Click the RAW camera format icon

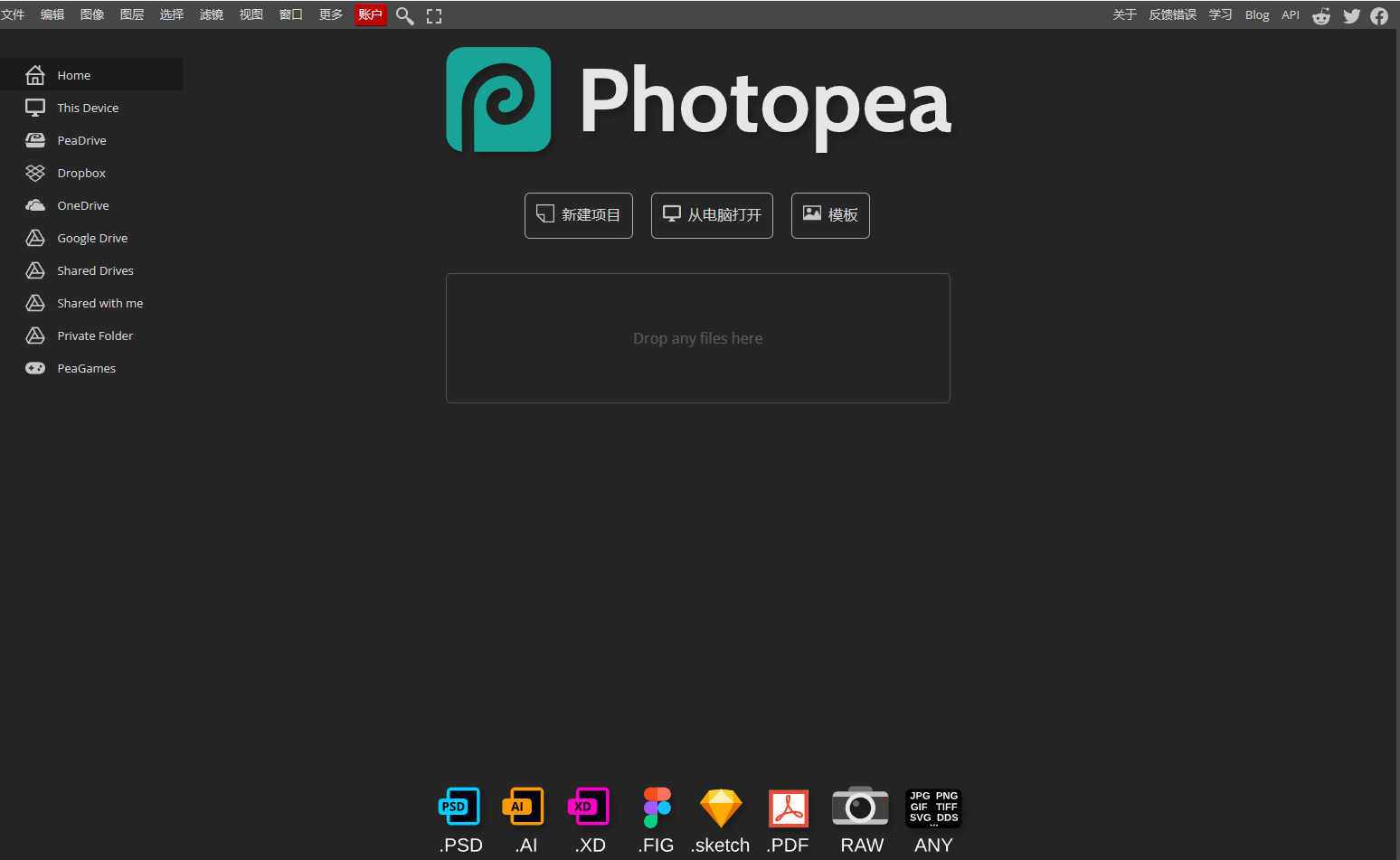859,806
